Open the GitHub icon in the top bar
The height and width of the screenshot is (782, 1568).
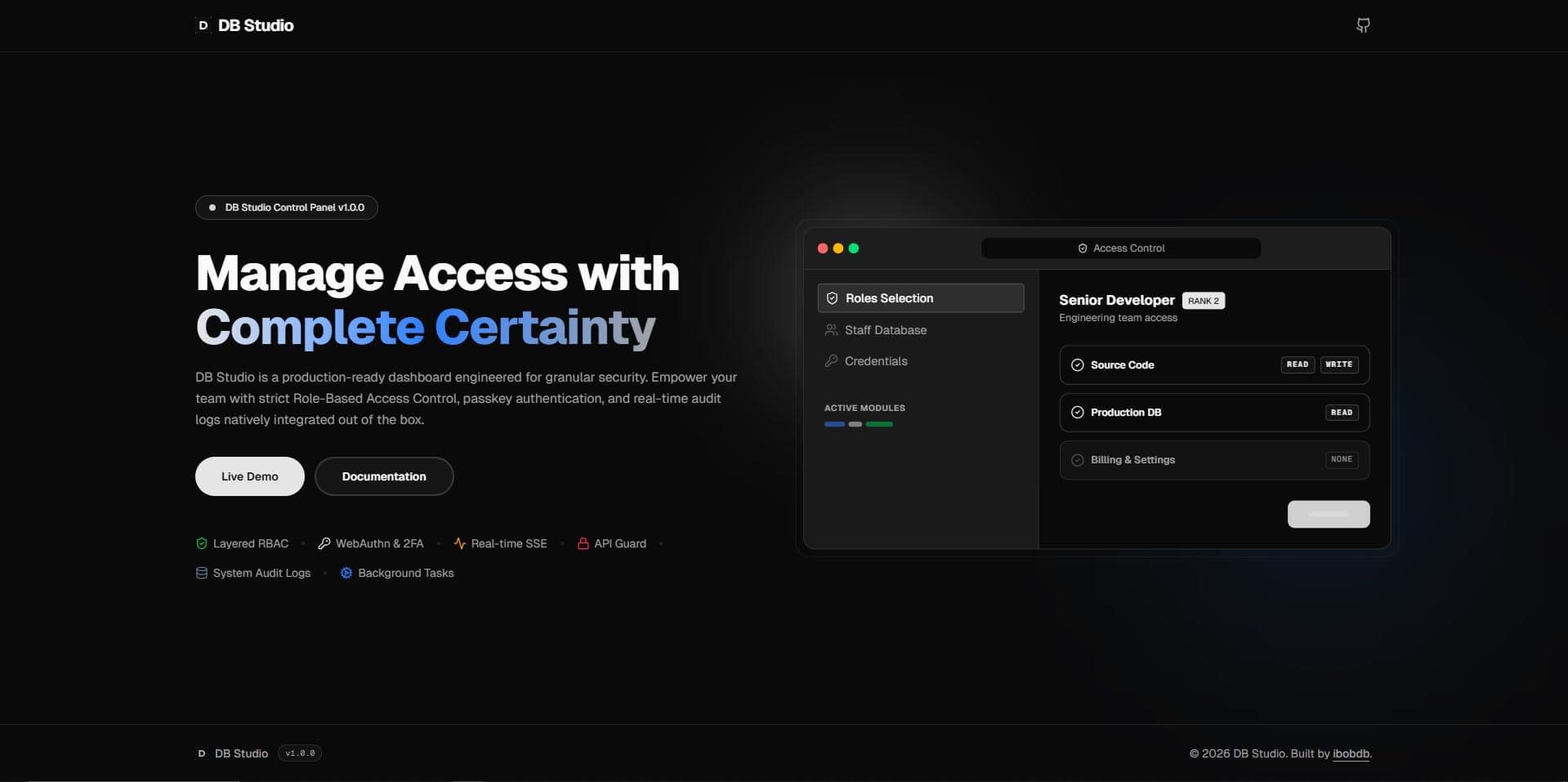pyautogui.click(x=1363, y=25)
